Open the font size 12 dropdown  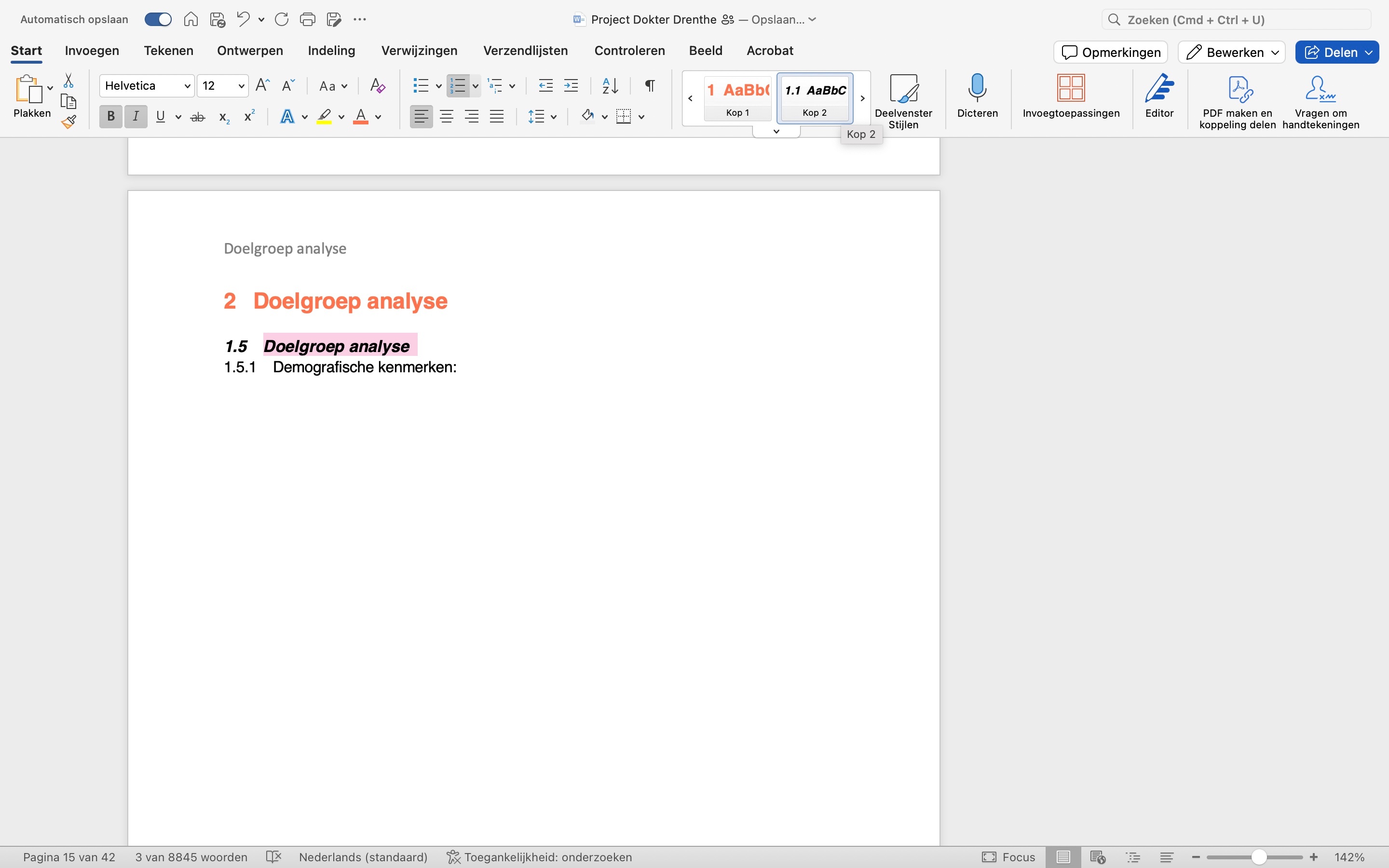(241, 86)
